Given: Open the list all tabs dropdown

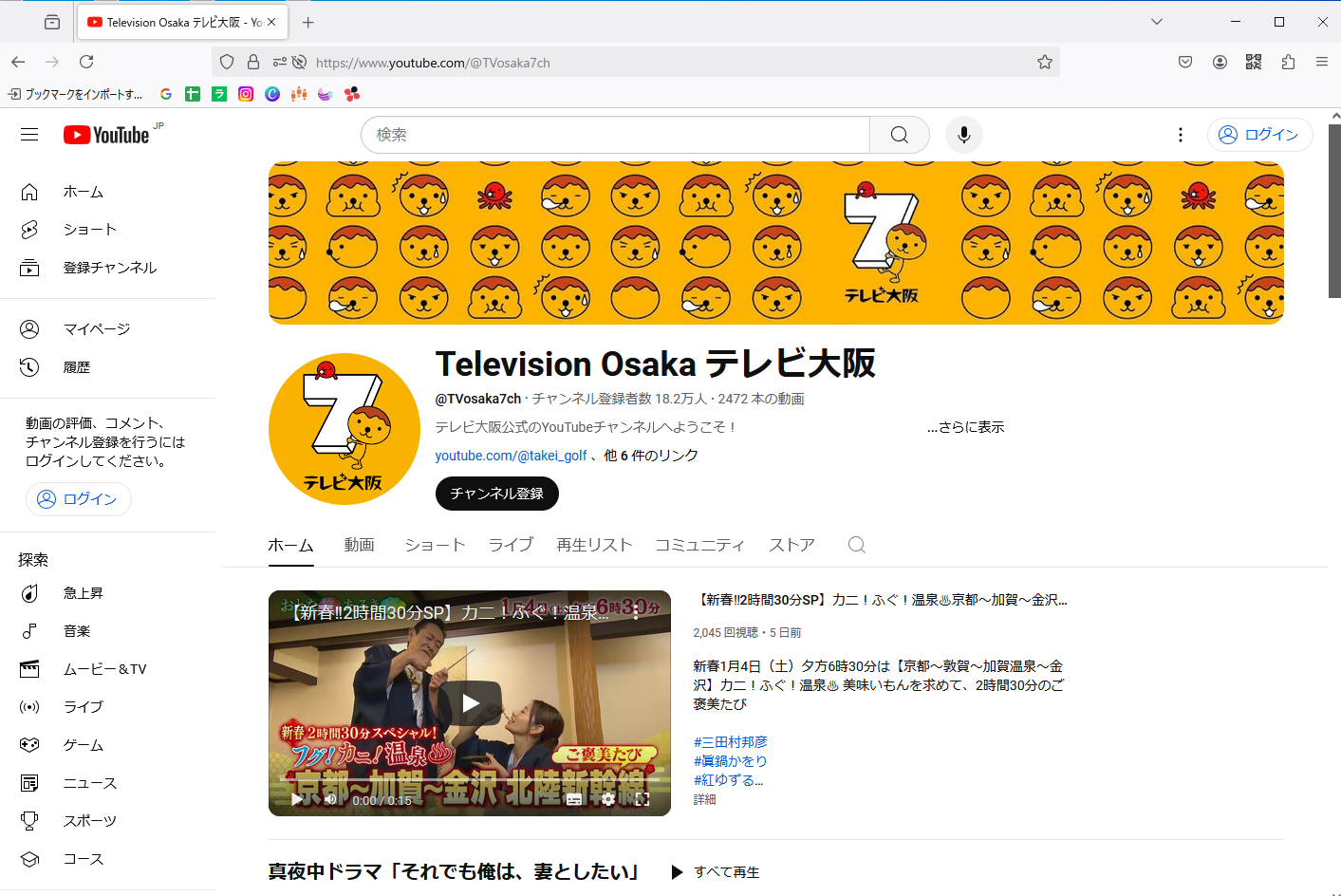Looking at the screenshot, I should 1156,22.
